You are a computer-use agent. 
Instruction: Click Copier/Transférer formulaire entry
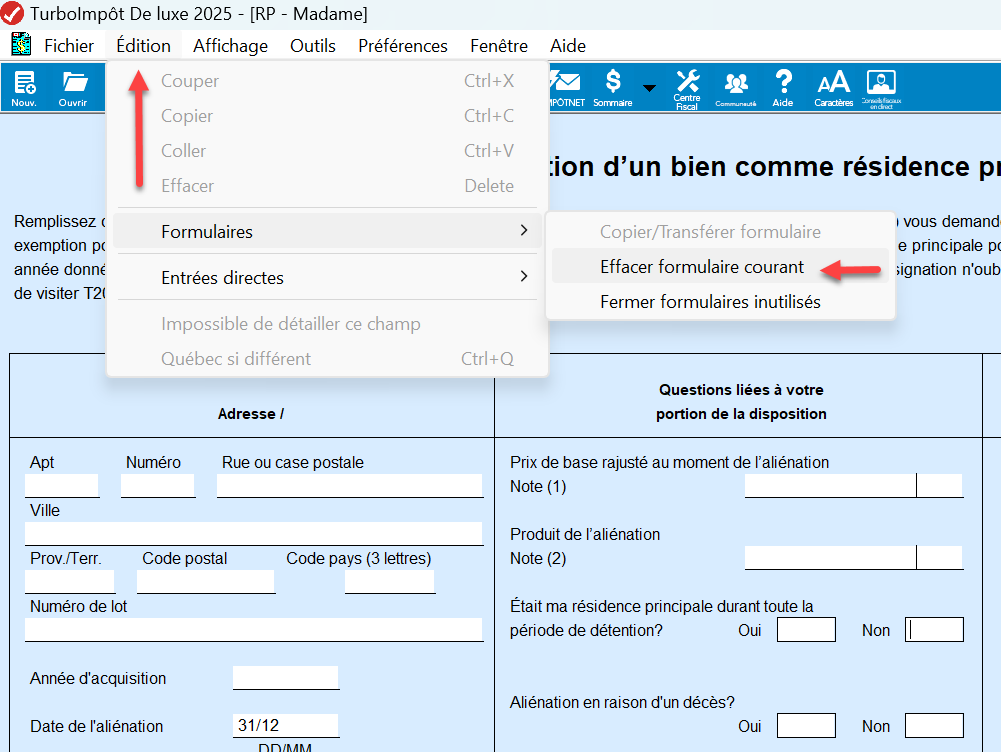[720, 231]
